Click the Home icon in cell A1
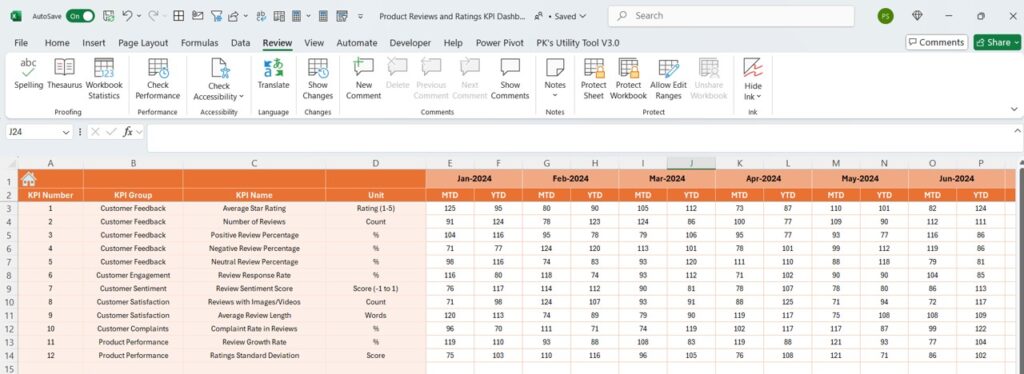 (28, 179)
